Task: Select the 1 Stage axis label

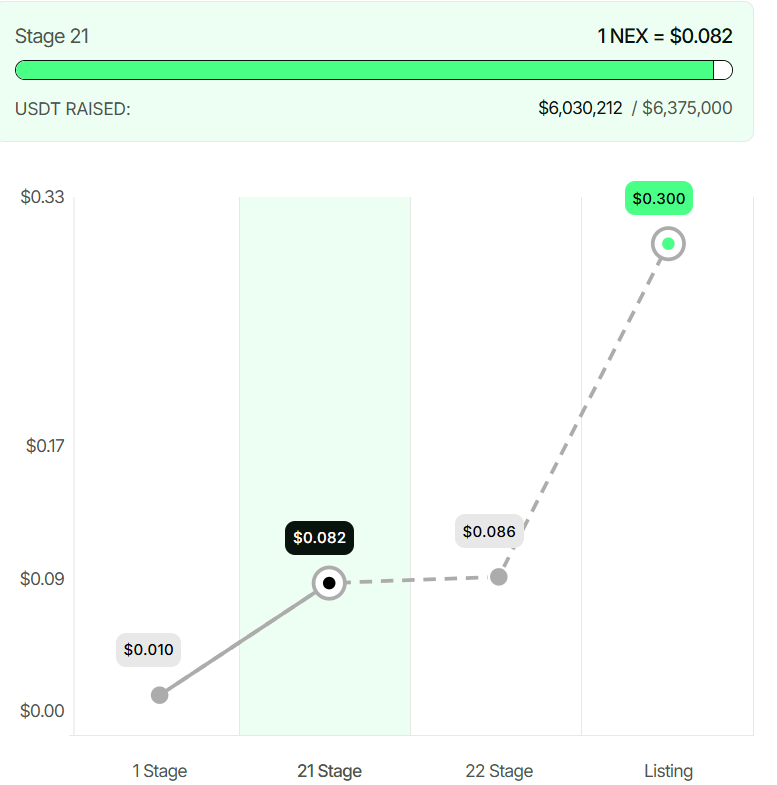Action: click(x=160, y=771)
